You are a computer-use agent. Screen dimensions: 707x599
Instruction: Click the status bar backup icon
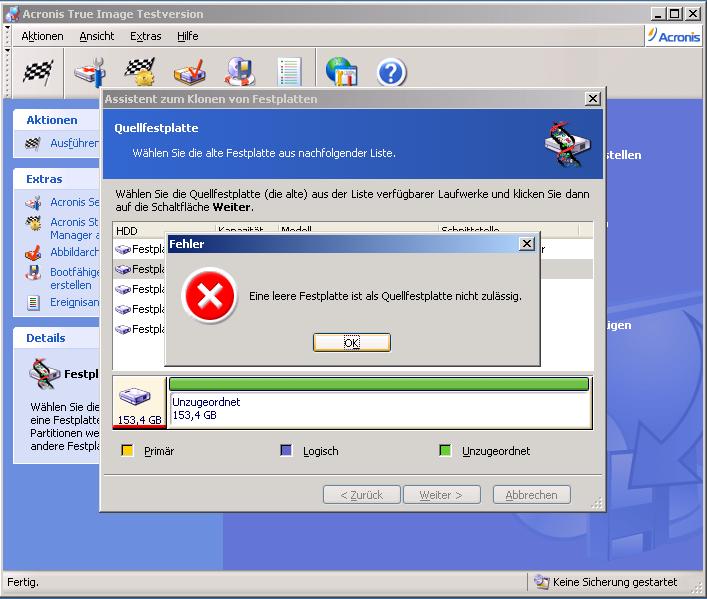pyautogui.click(x=542, y=582)
